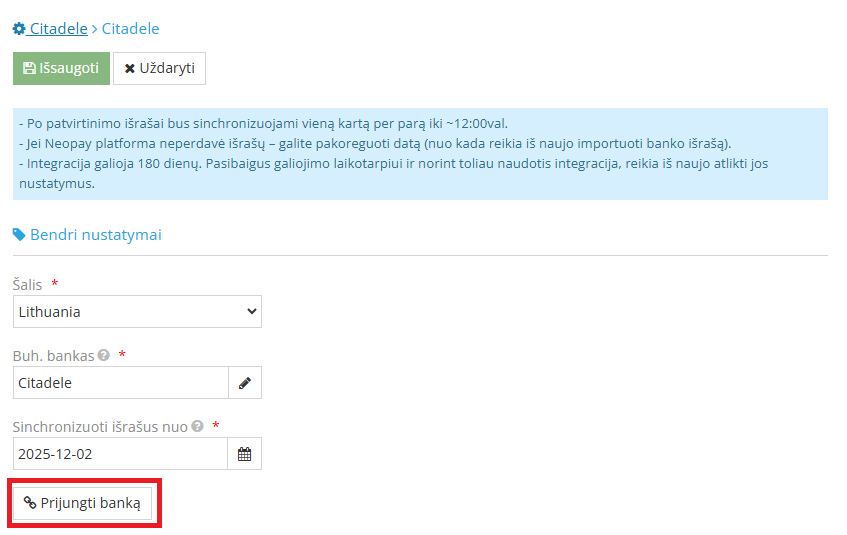This screenshot has height=535, width=847.
Task: Open the calendar date picker icon
Action: pos(245,453)
